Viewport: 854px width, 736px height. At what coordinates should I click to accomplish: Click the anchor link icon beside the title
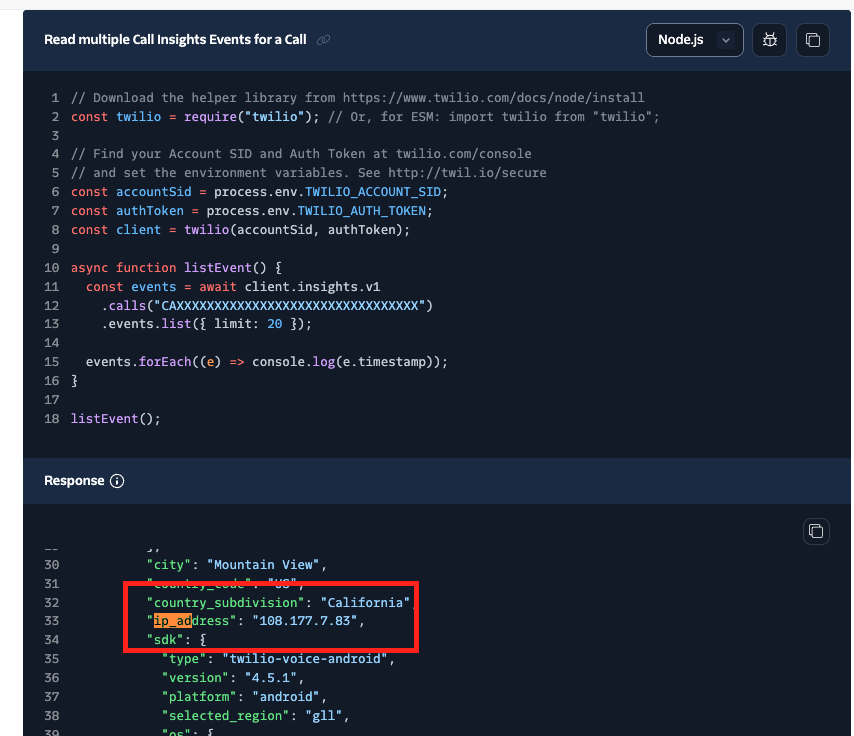[323, 40]
